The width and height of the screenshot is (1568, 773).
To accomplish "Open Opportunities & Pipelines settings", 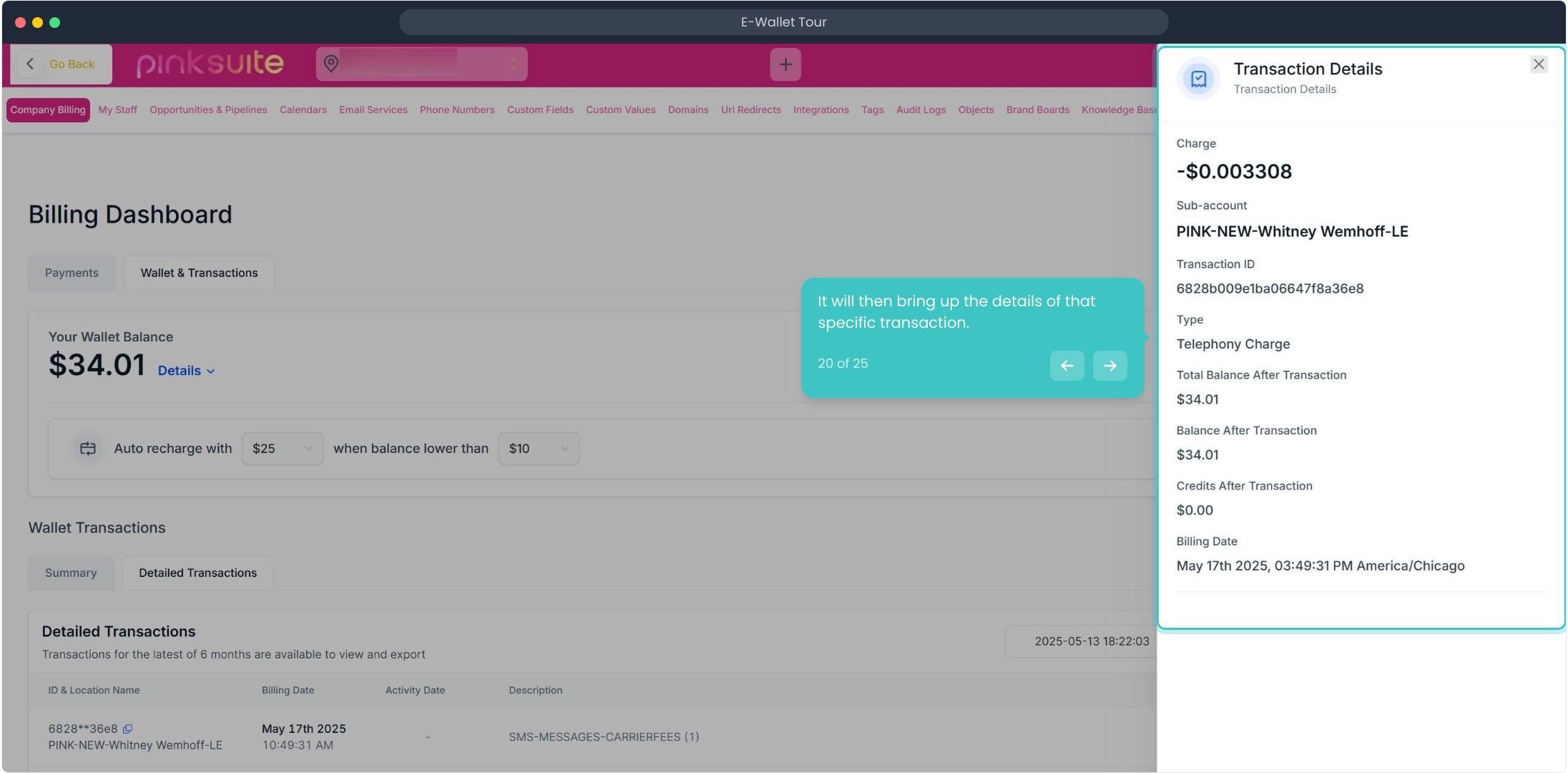I will point(208,110).
